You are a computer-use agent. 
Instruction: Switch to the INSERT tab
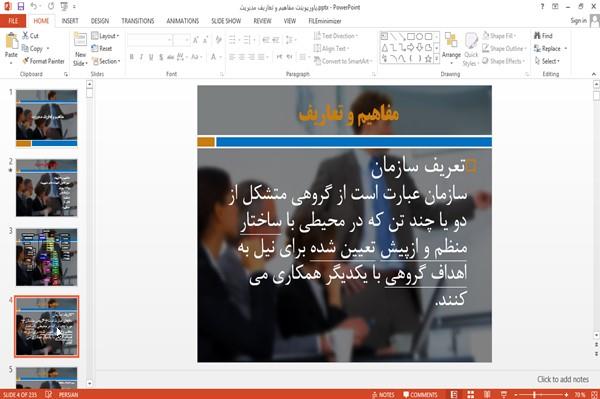(70, 21)
